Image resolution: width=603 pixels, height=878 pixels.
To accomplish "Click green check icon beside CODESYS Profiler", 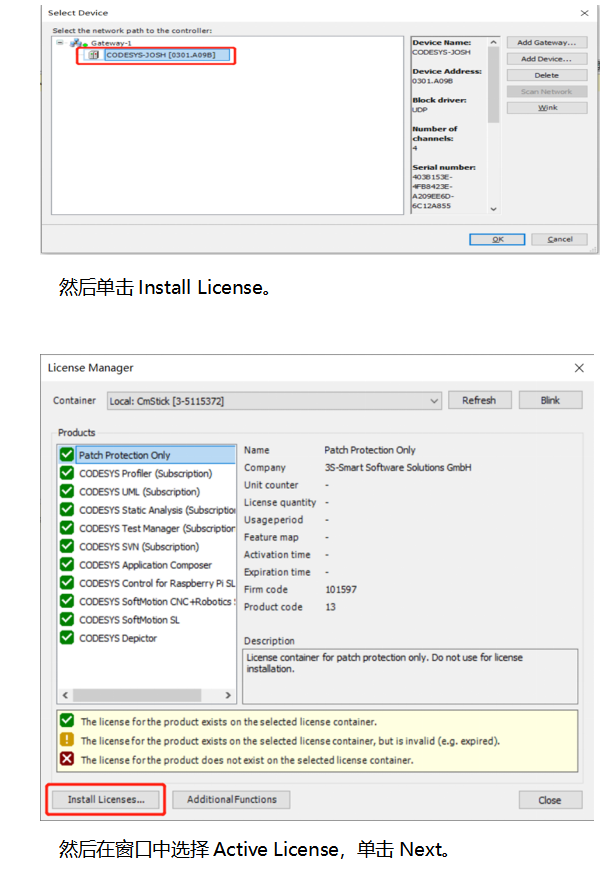I will (x=67, y=473).
